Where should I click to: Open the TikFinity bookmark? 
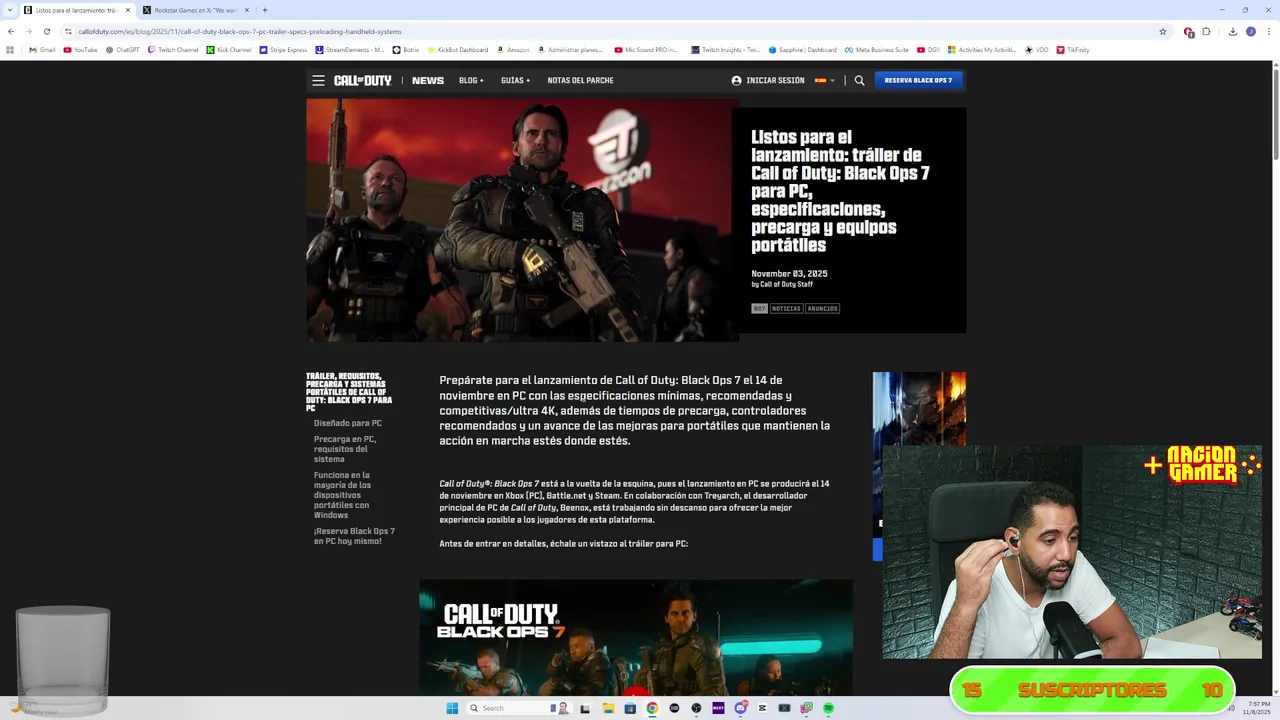[x=1073, y=49]
